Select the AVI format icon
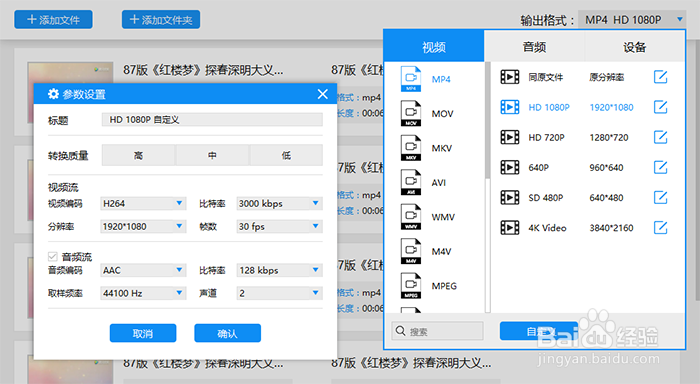The width and height of the screenshot is (700, 384). [x=411, y=182]
